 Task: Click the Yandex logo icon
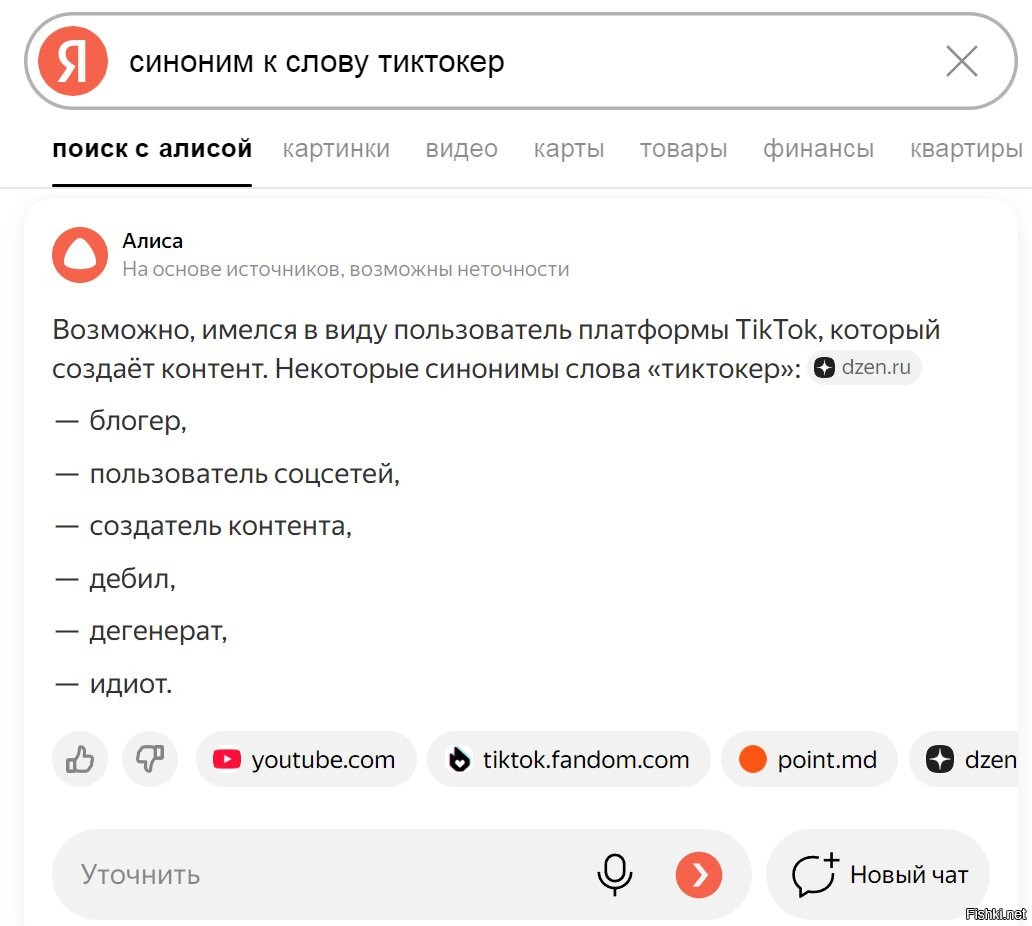[x=72, y=62]
